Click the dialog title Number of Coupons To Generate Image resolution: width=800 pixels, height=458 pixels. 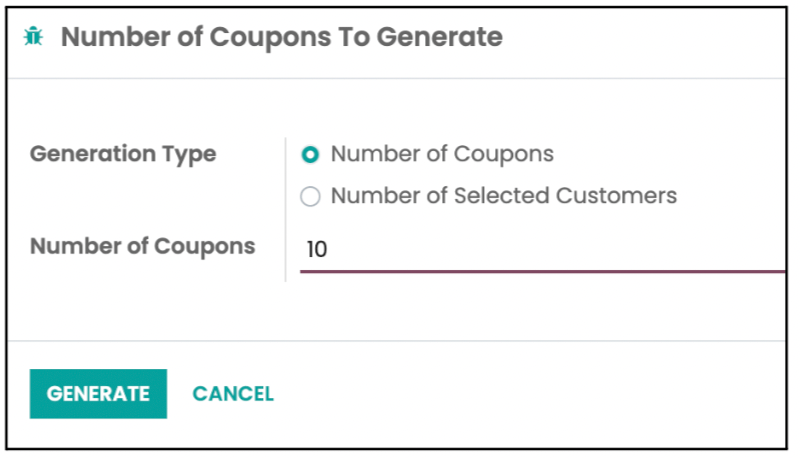coord(281,38)
